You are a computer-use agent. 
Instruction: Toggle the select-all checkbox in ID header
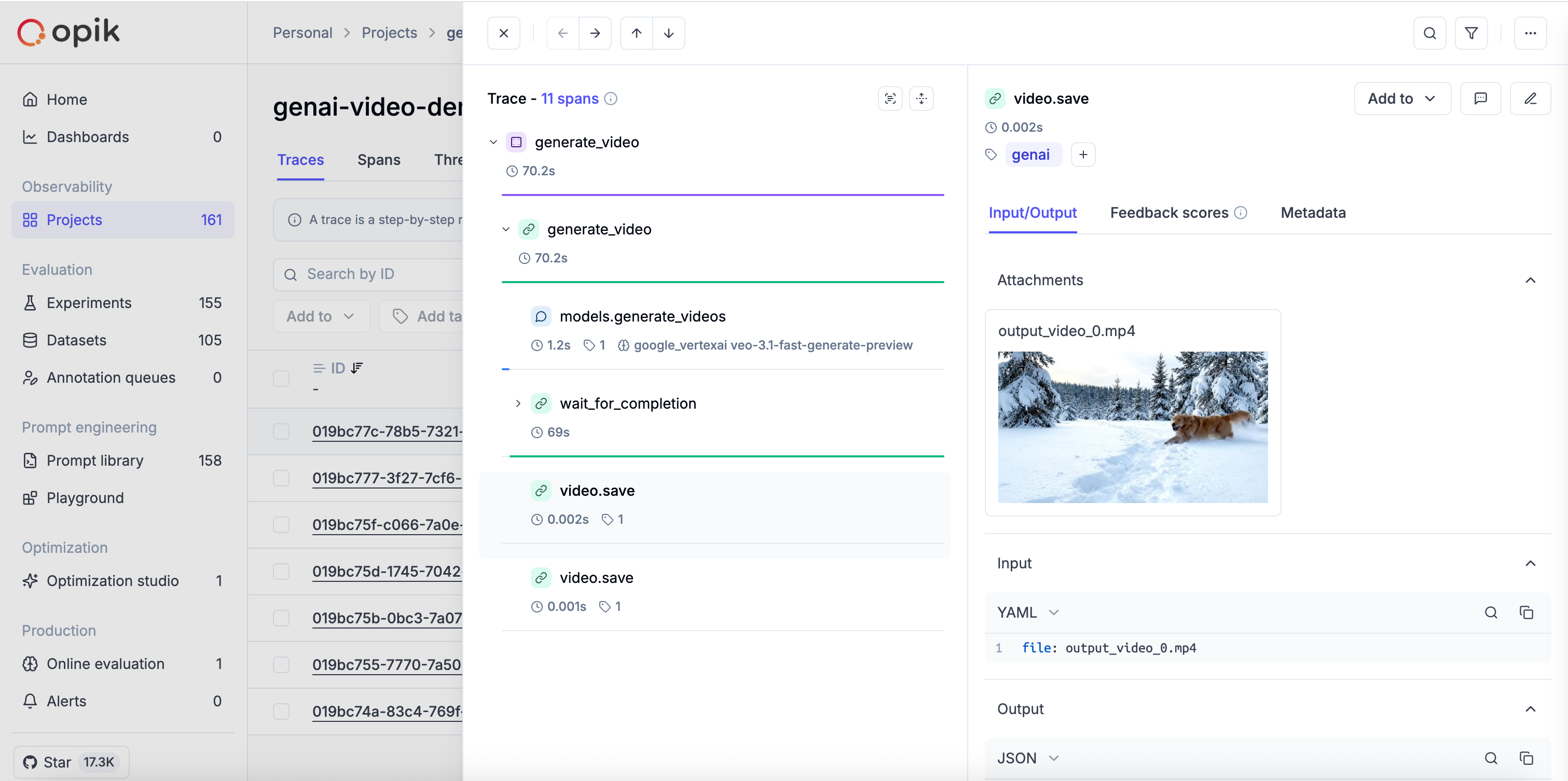[x=281, y=379]
